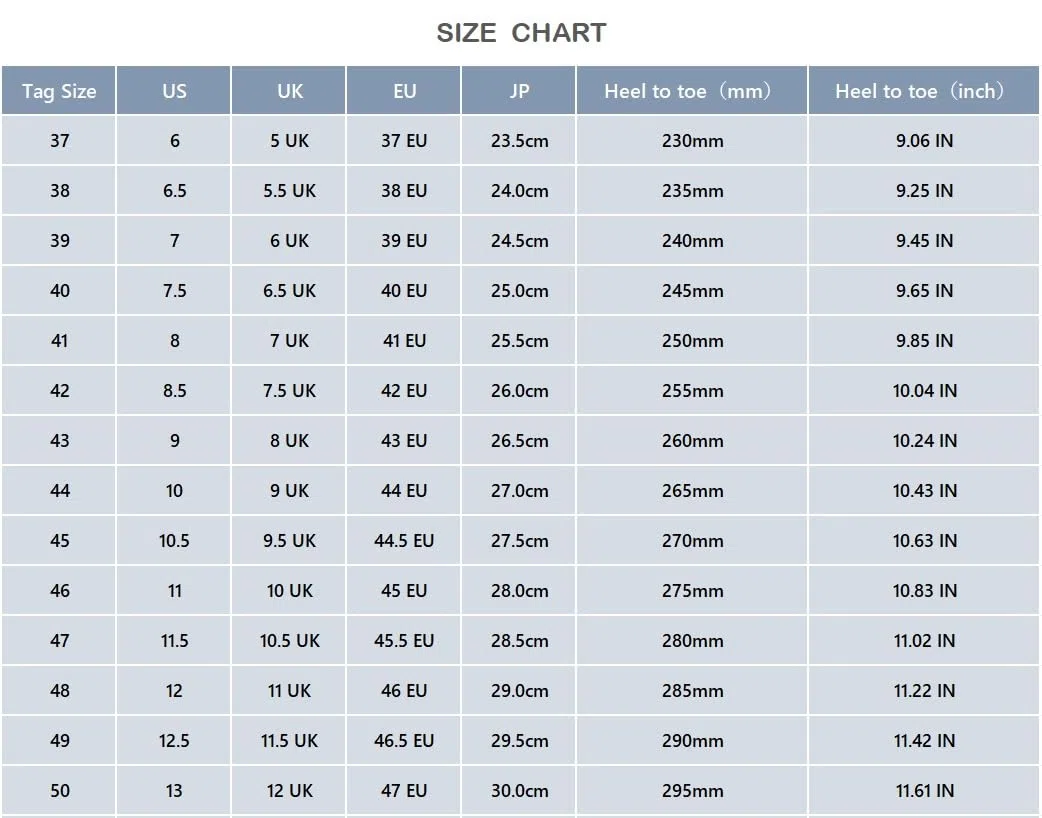Click the JP column header

click(x=519, y=90)
